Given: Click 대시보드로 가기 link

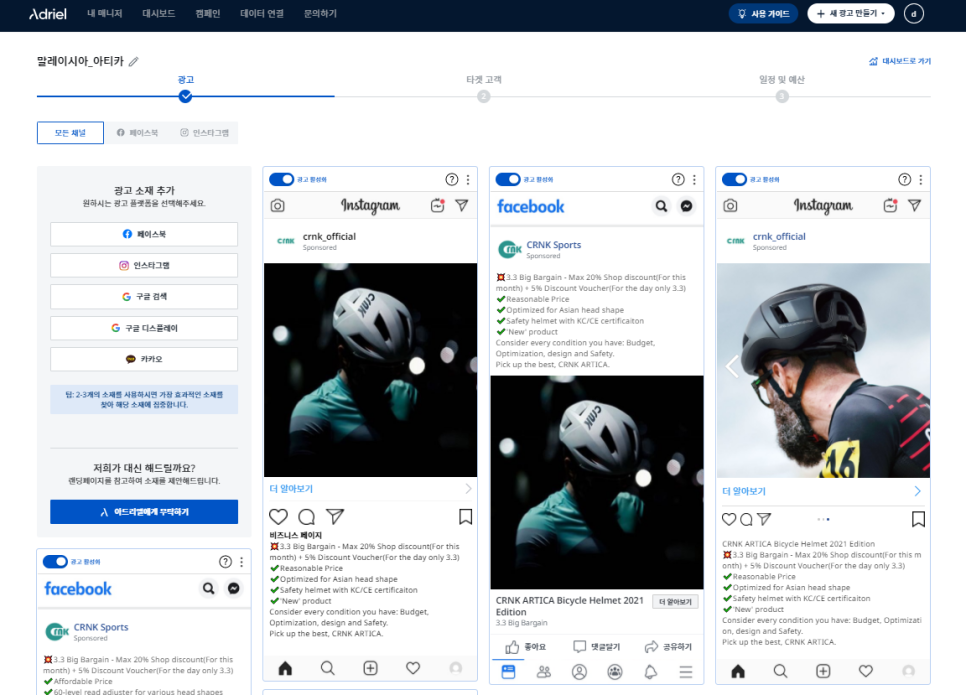Looking at the screenshot, I should [900, 61].
